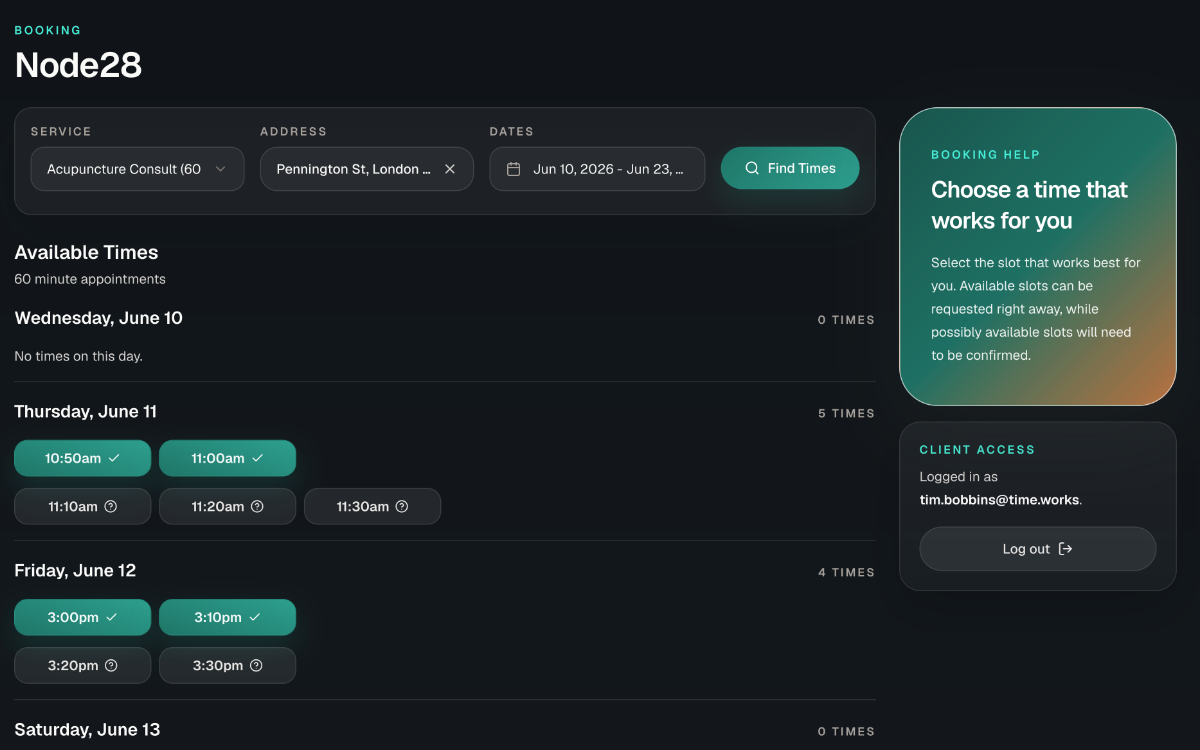This screenshot has width=1200, height=750.
Task: Click the Thursday, June 11 heading
Action: click(85, 411)
